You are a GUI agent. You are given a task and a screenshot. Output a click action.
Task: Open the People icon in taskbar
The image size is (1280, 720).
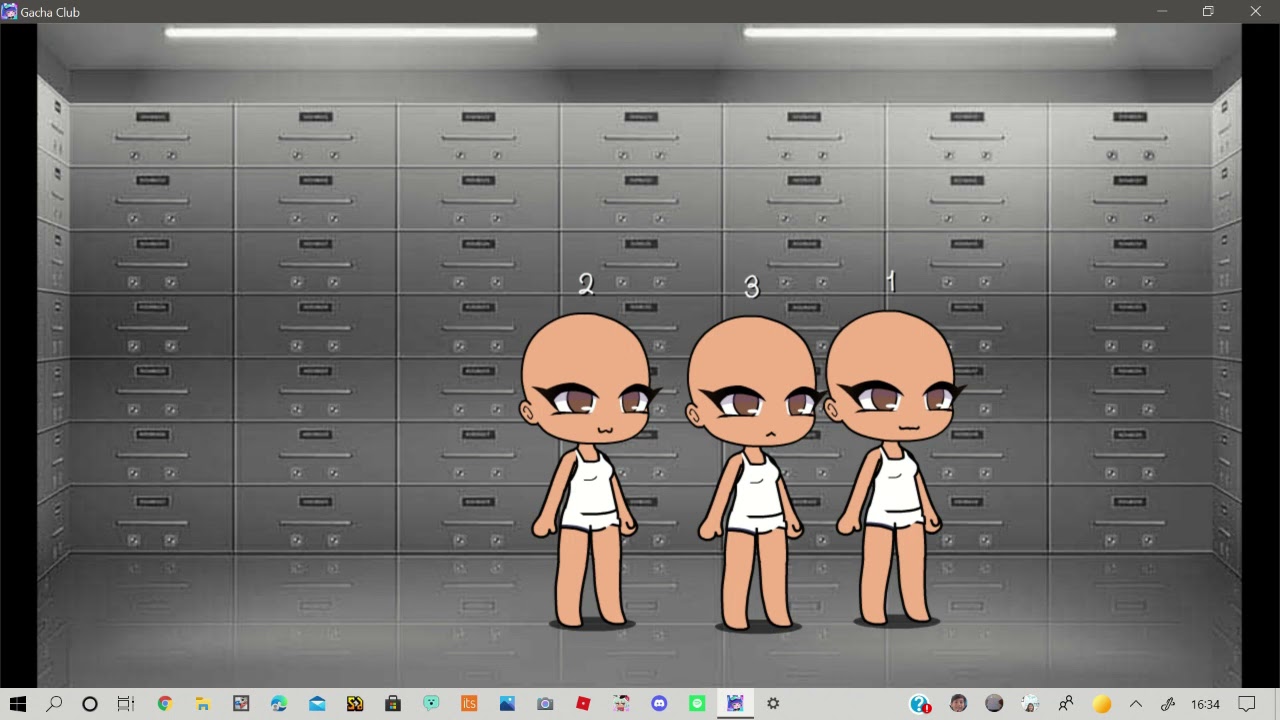pyautogui.click(x=1066, y=704)
